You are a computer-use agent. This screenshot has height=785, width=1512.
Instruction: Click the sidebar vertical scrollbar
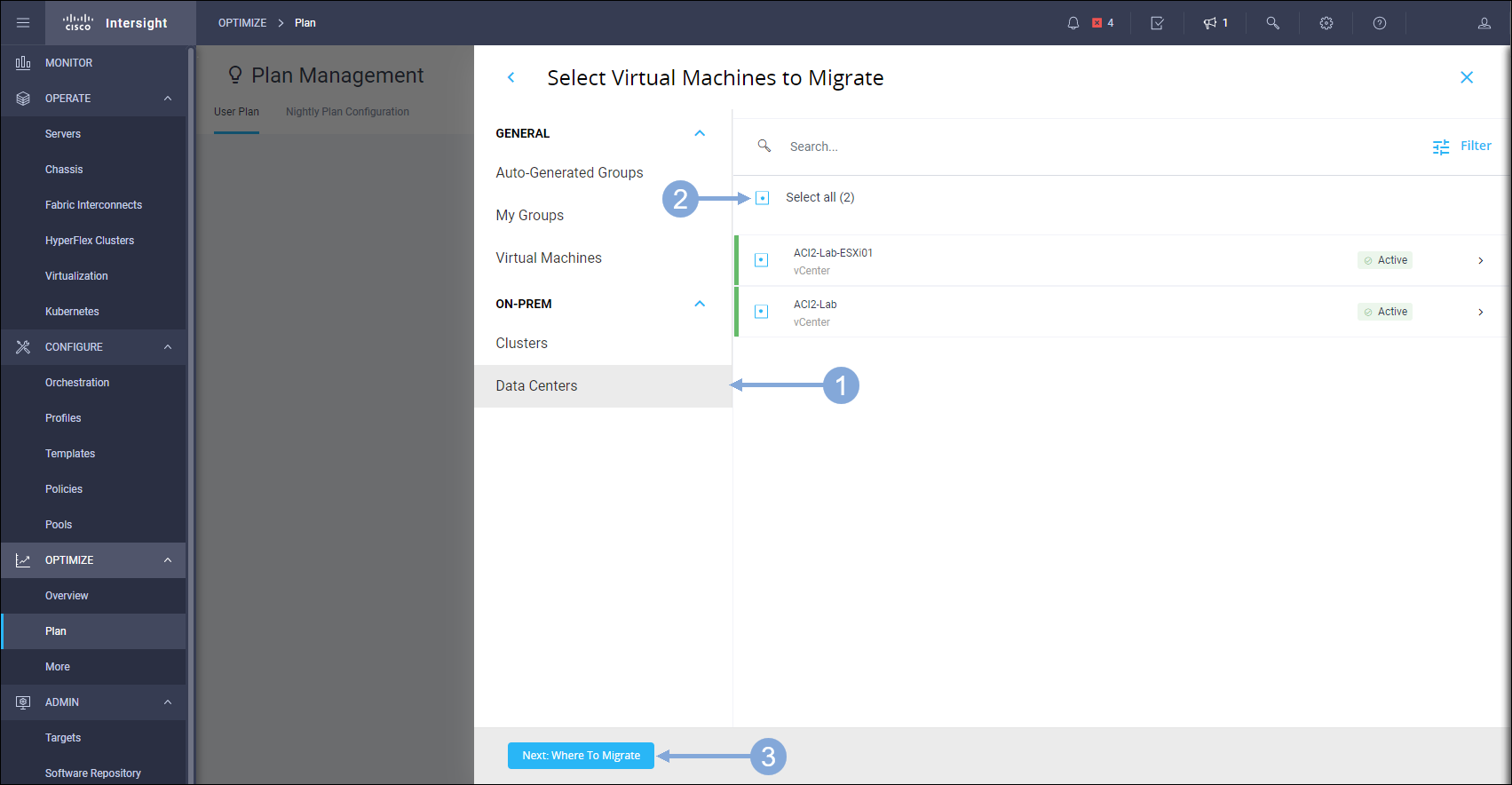click(191, 415)
